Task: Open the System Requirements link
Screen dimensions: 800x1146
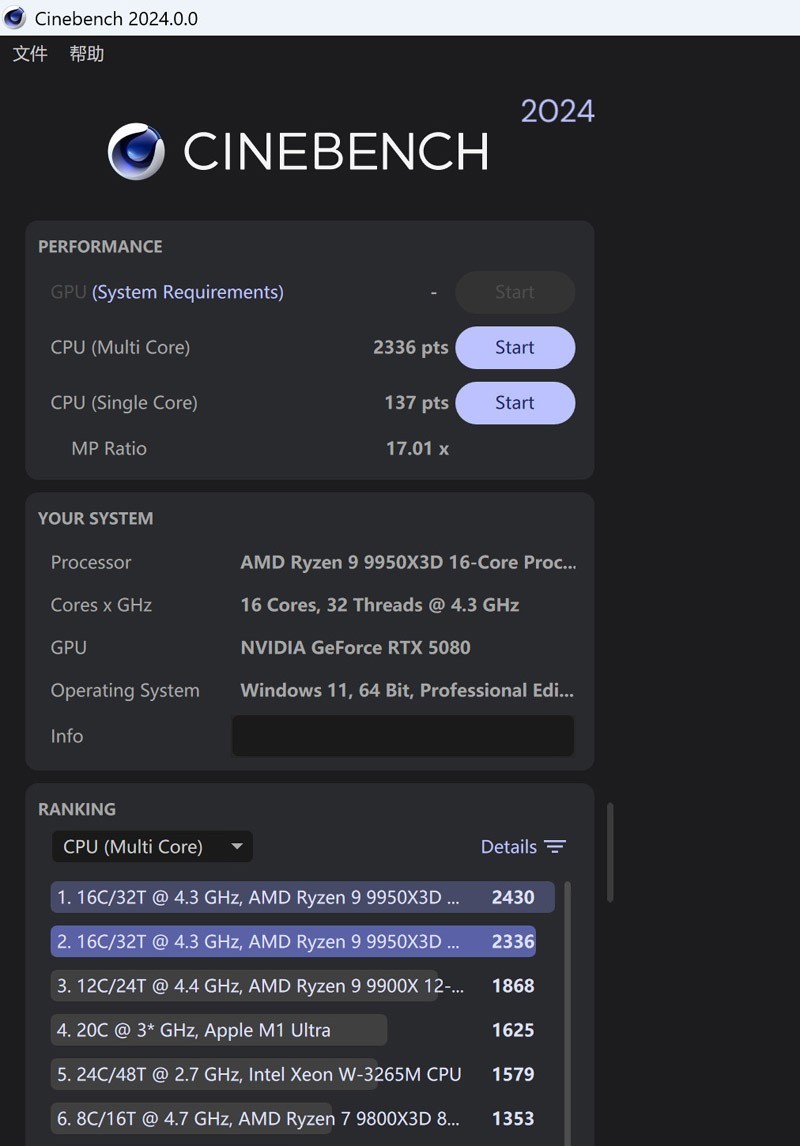Action: 187,291
